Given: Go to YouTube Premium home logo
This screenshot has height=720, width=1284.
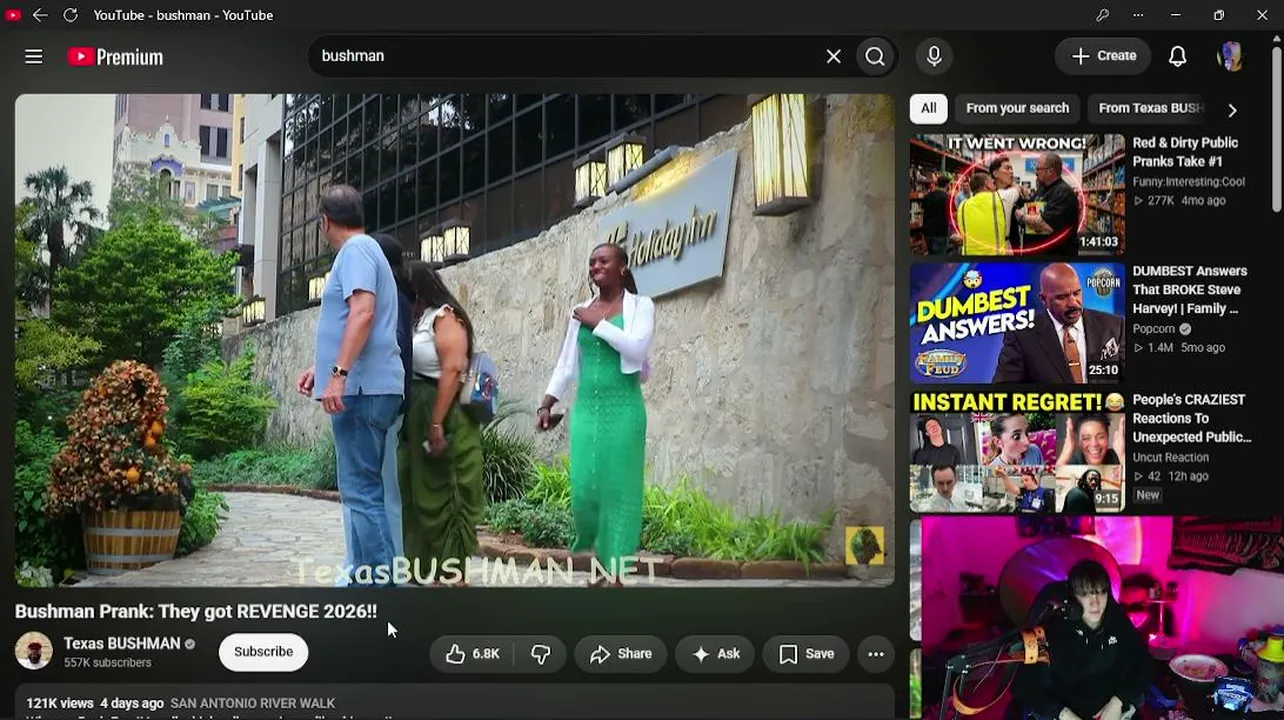Looking at the screenshot, I should coord(115,57).
